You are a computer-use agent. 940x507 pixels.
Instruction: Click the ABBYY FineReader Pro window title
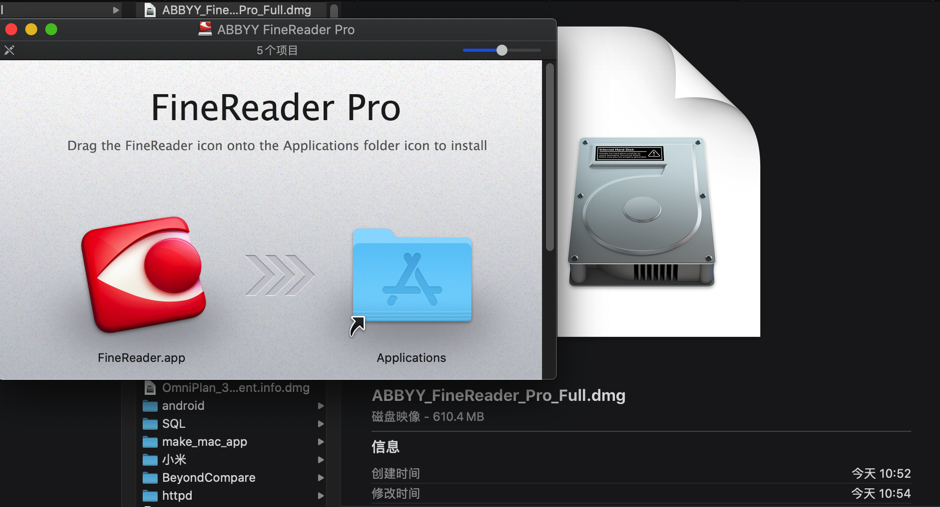(x=286, y=29)
